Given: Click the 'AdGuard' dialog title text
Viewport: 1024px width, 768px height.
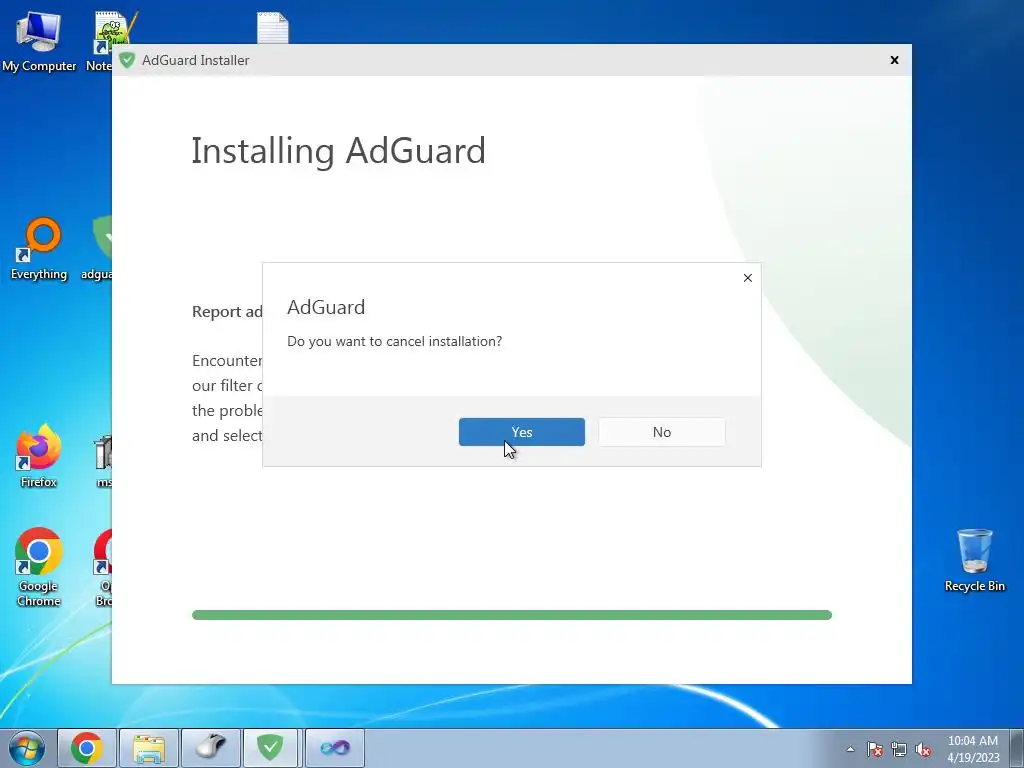Looking at the screenshot, I should [x=326, y=307].
